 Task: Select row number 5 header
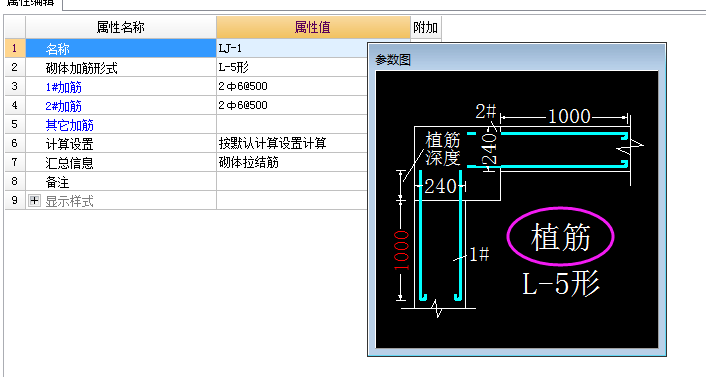[15, 124]
